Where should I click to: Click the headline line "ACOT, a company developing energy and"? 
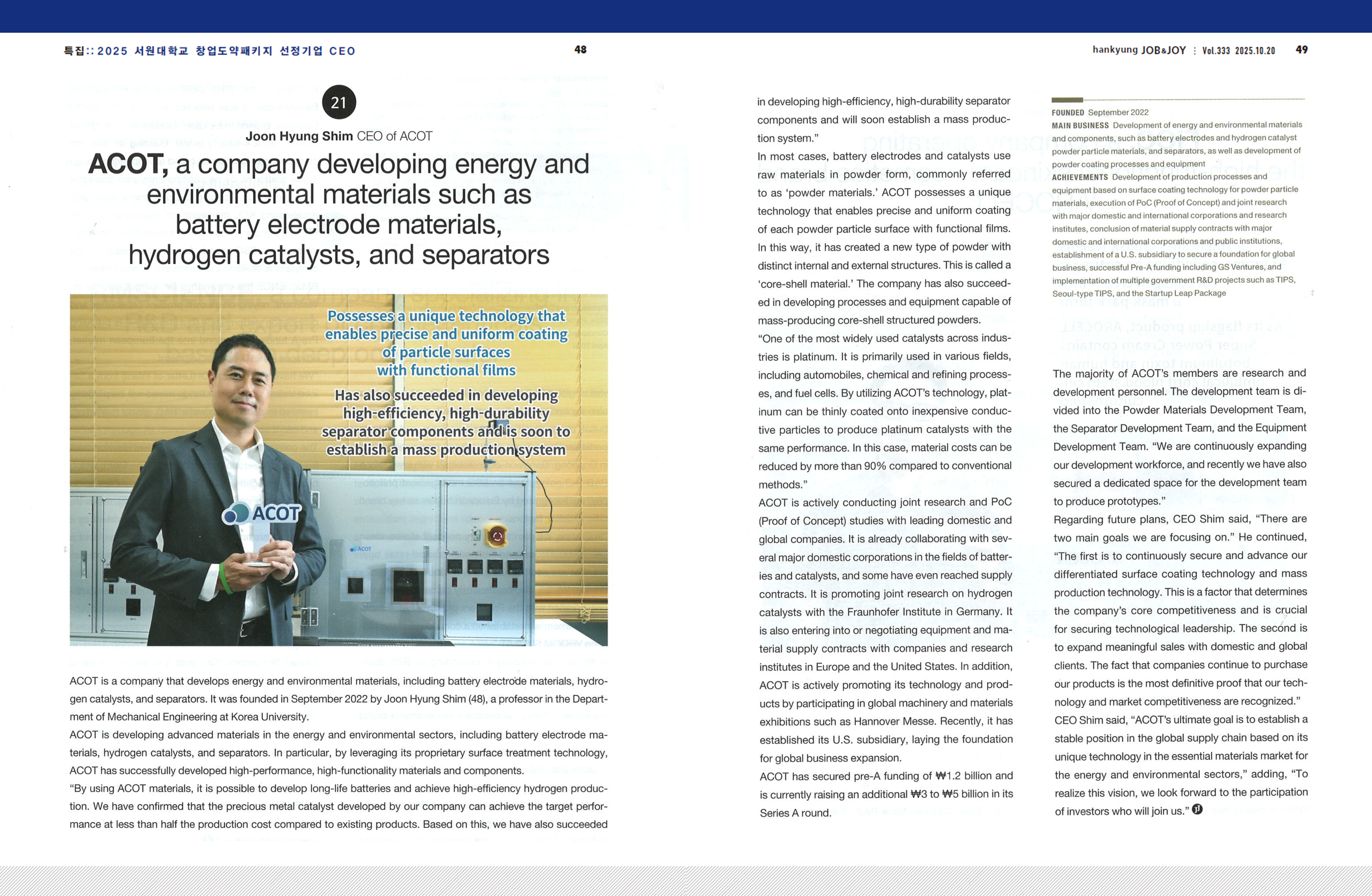(339, 164)
